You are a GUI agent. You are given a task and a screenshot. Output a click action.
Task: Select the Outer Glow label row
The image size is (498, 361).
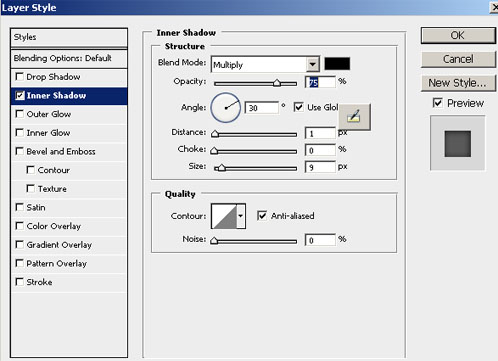69,114
